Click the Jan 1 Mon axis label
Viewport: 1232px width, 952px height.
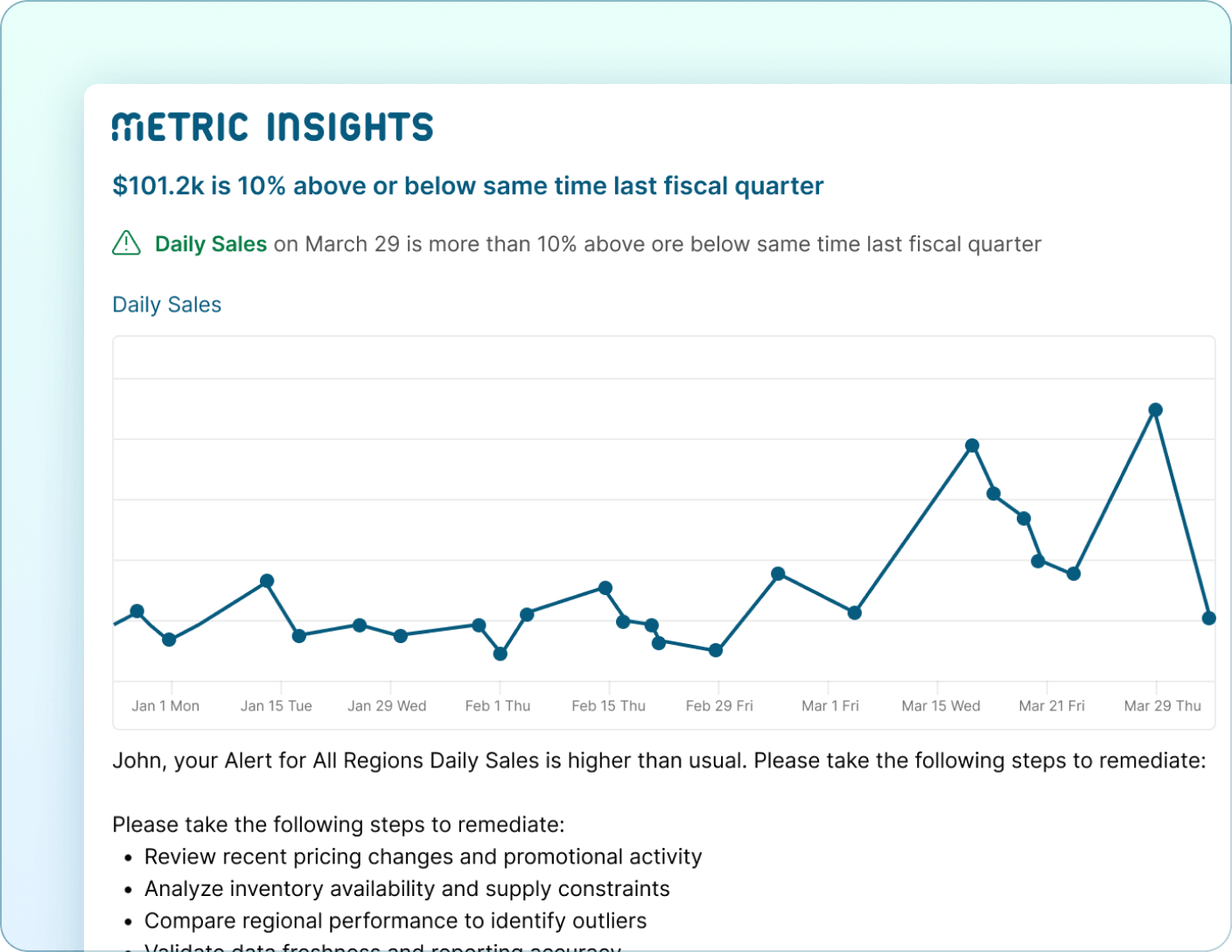[165, 706]
